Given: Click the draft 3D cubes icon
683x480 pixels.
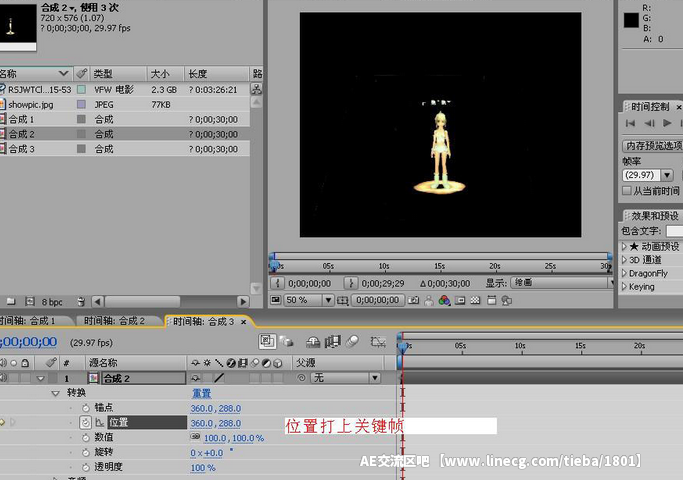Looking at the screenshot, I should click(287, 342).
